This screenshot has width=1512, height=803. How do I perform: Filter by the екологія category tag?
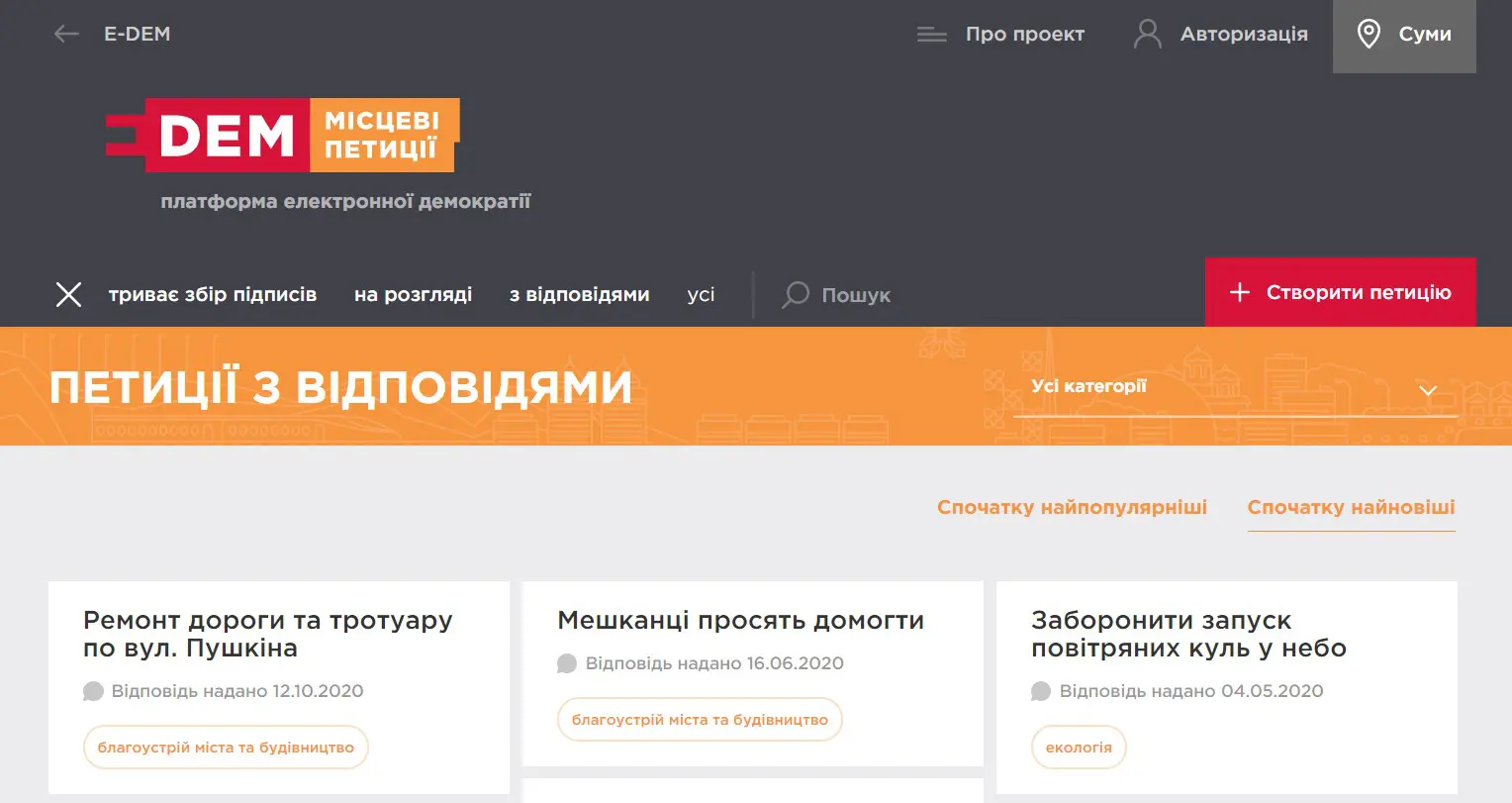[x=1079, y=748]
